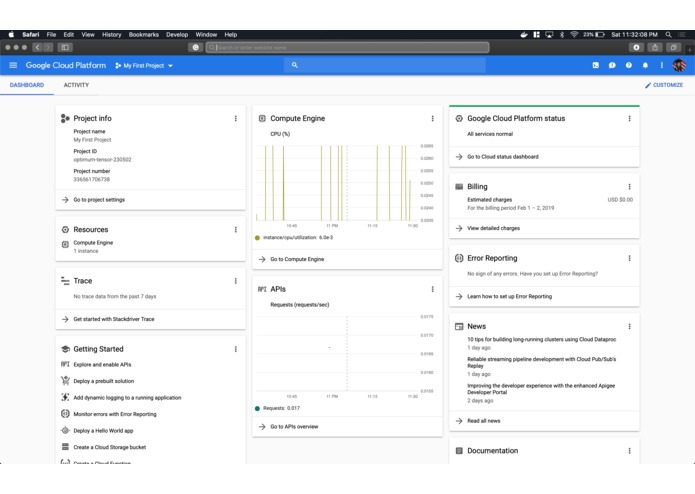Open Safari Bookmarks menu
This screenshot has width=695, height=494.
coord(144,35)
